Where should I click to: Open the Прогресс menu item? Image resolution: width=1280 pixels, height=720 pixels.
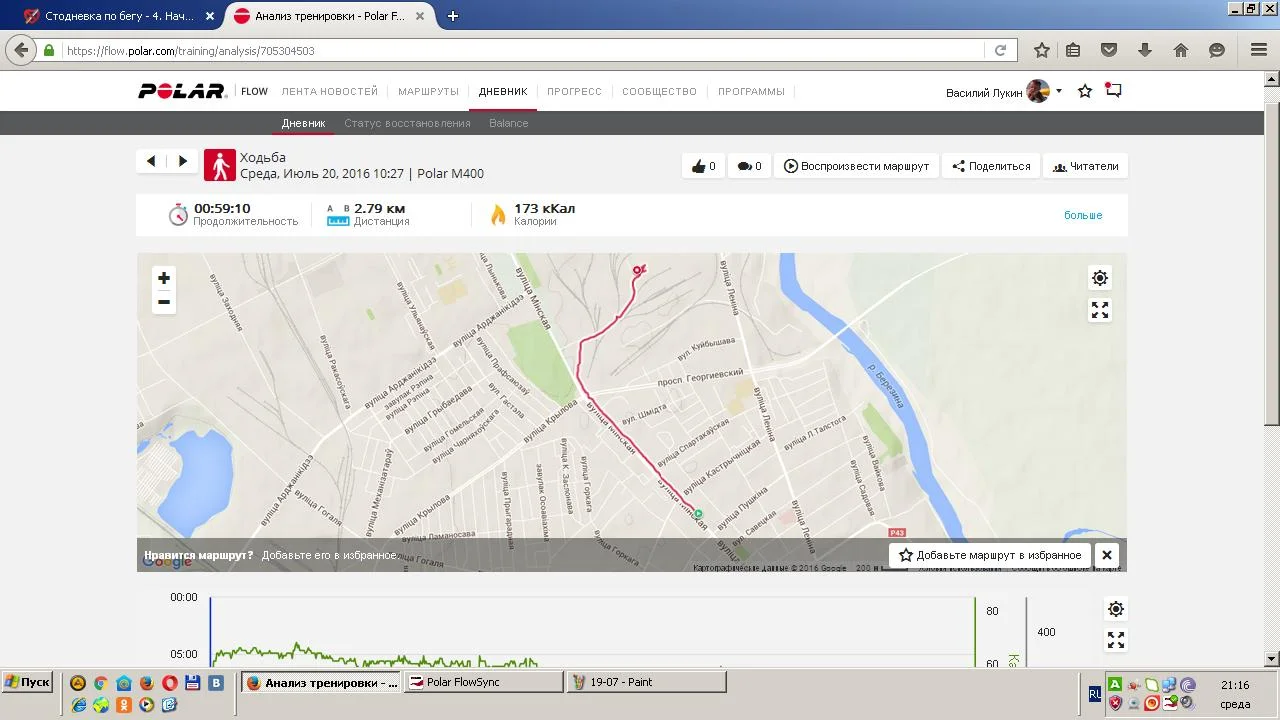click(575, 91)
